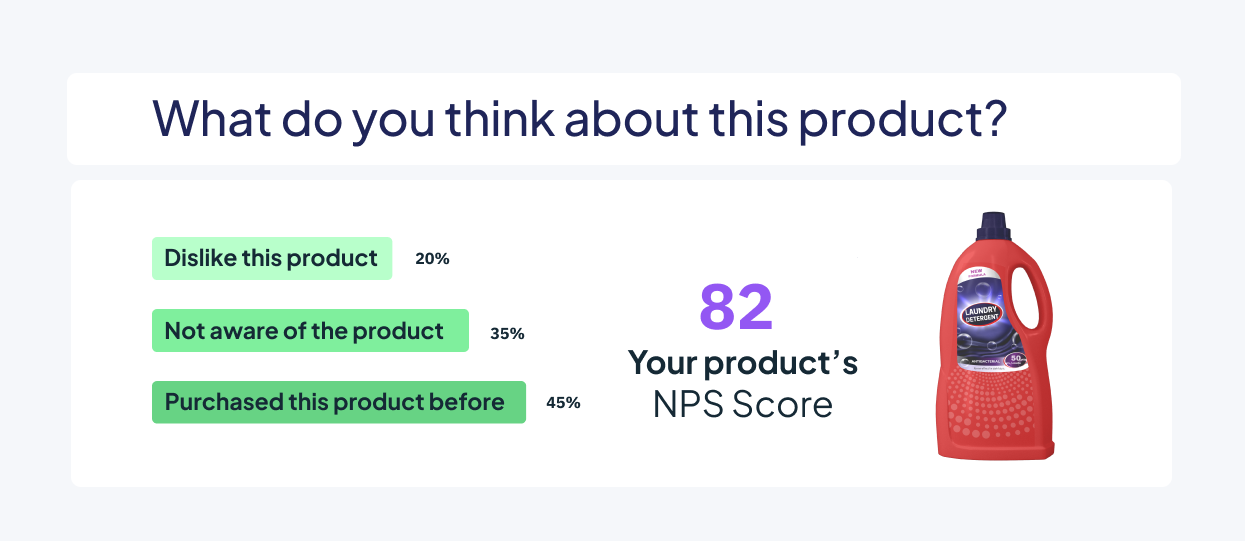Click the Laundry Detergent label on bottle

[x=980, y=316]
